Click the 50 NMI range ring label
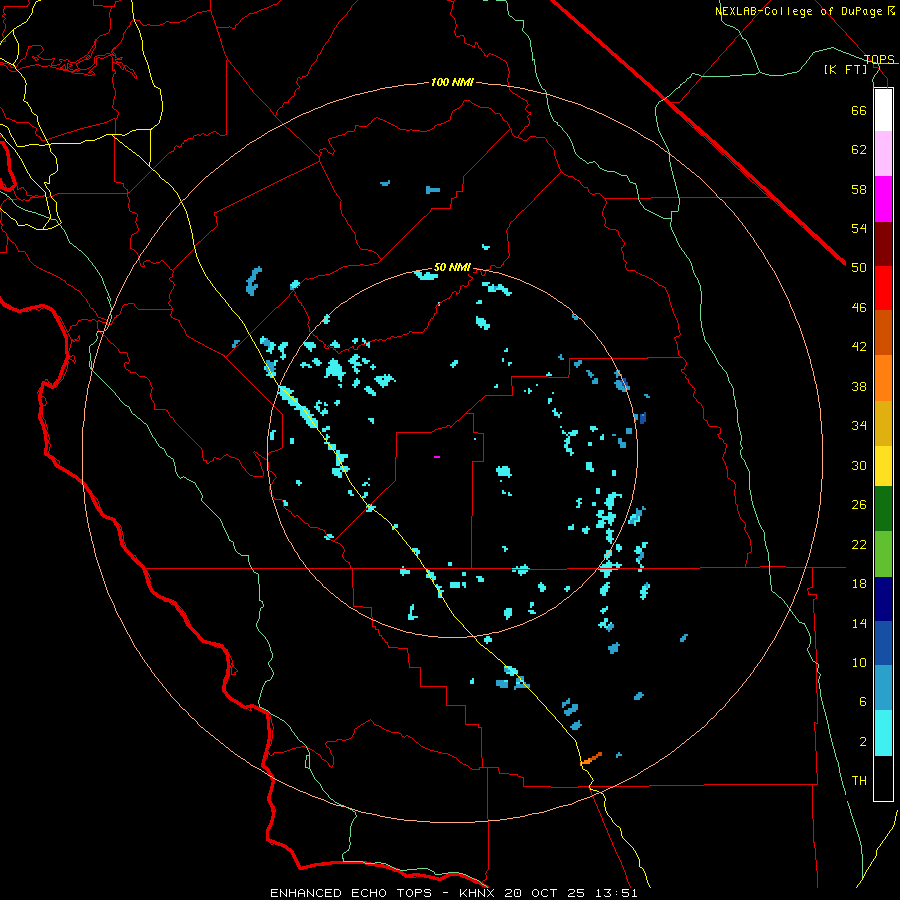The height and width of the screenshot is (900, 900). pyautogui.click(x=452, y=267)
